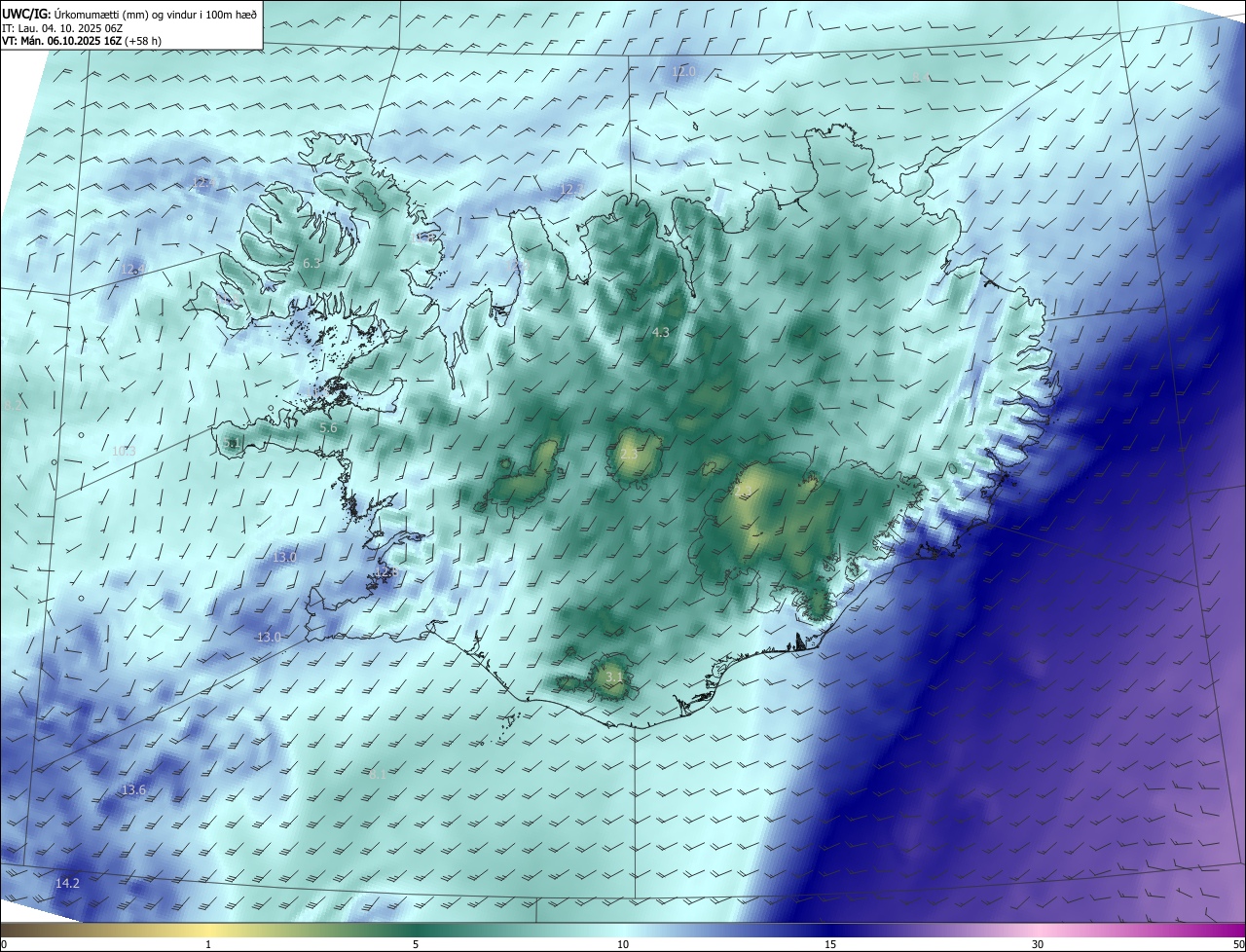Screen dimensions: 1246x952
Task: Click the 0 tick on the colour scale
Action: (4, 944)
